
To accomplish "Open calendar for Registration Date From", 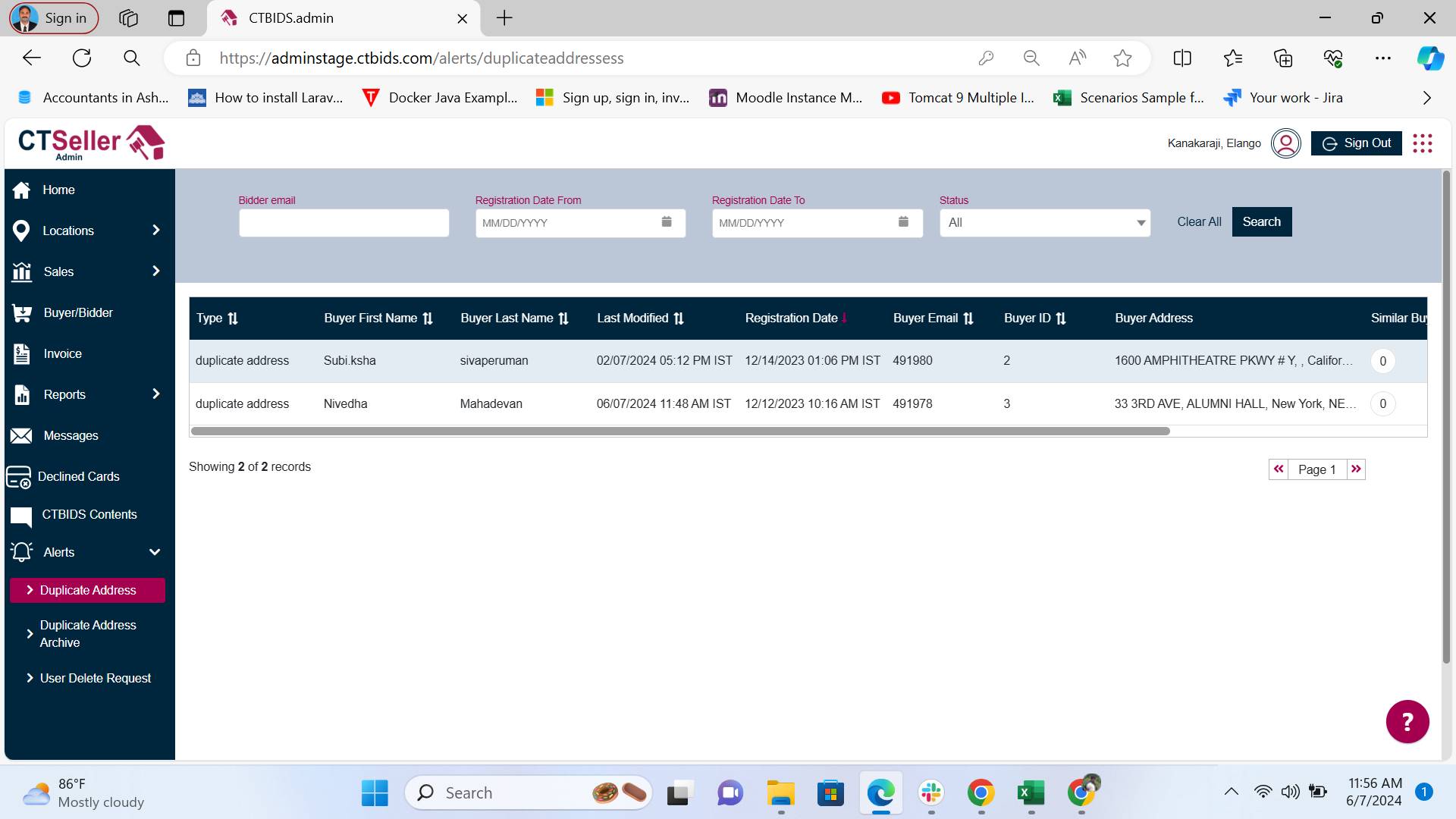I will [x=666, y=222].
